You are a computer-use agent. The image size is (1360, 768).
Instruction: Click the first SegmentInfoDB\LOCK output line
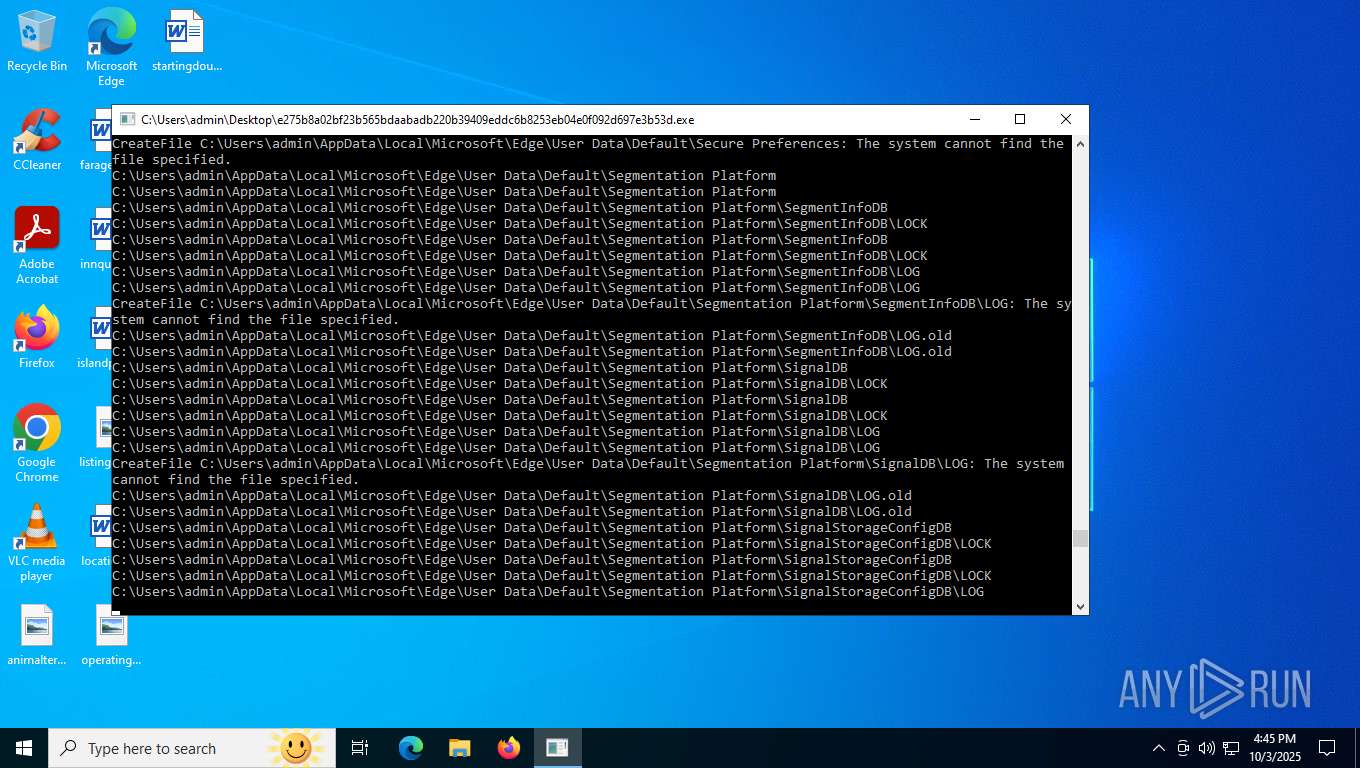(520, 224)
